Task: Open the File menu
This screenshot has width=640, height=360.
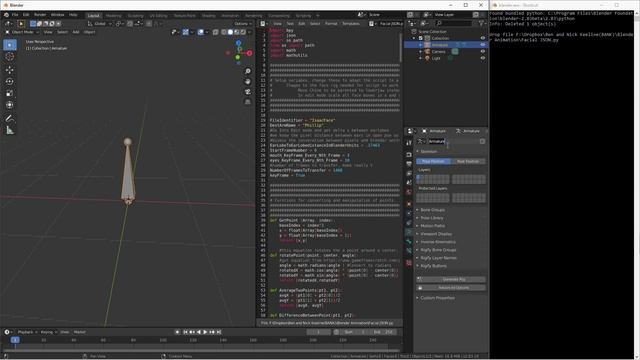Action: coord(15,15)
